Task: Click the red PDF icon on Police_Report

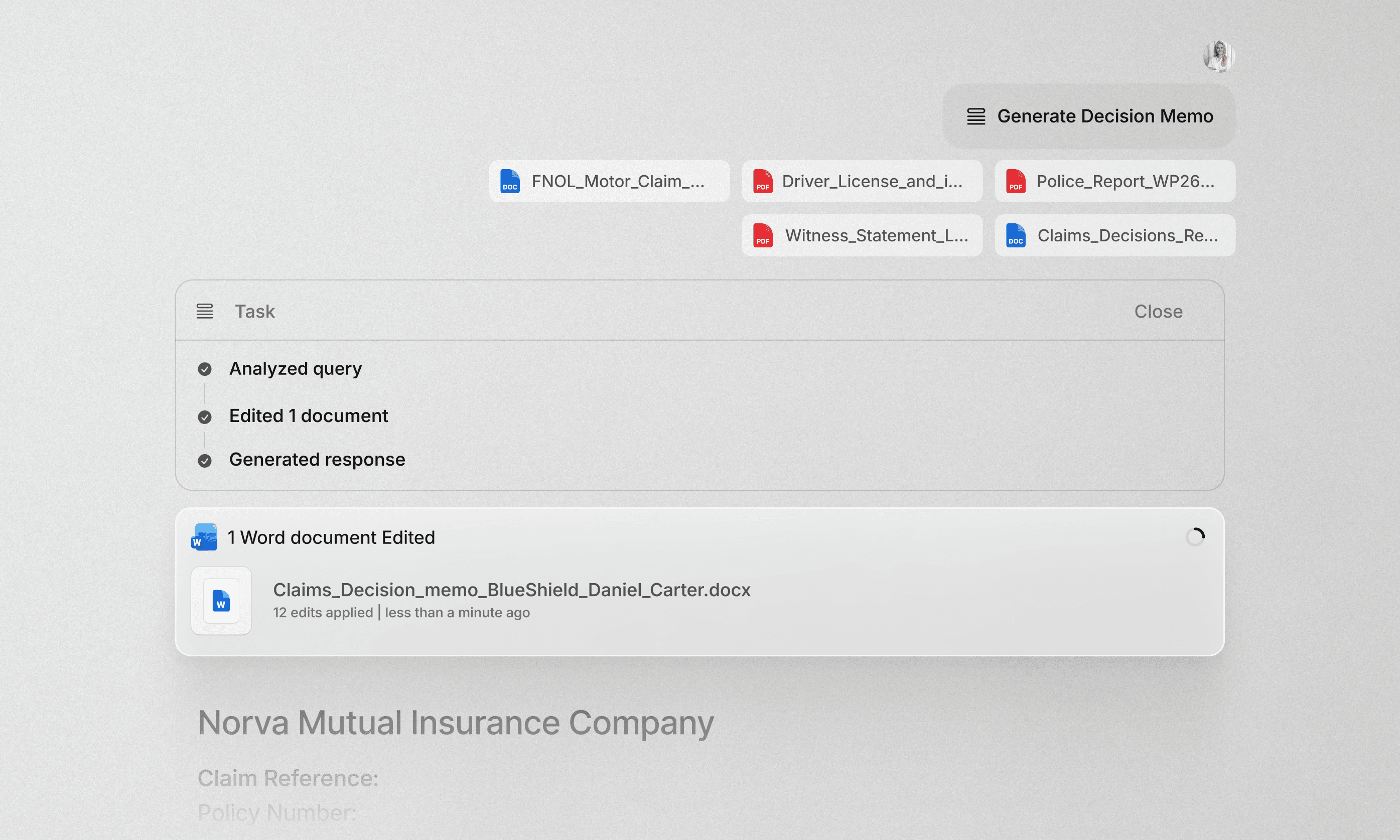Action: [1015, 181]
